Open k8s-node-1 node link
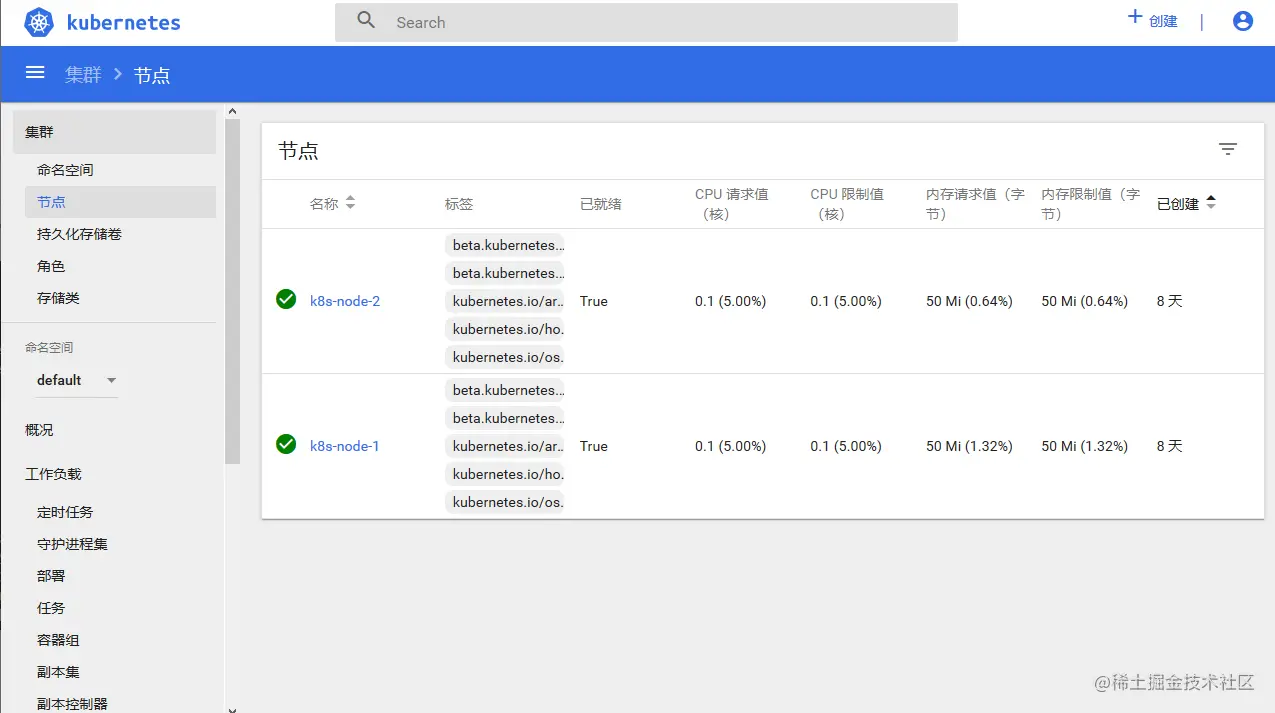1275x713 pixels. pos(345,446)
